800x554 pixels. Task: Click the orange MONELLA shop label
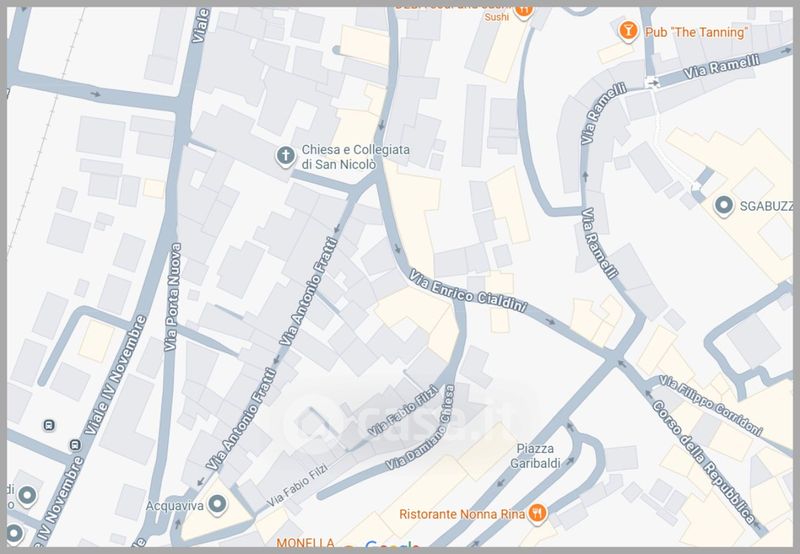[305, 543]
